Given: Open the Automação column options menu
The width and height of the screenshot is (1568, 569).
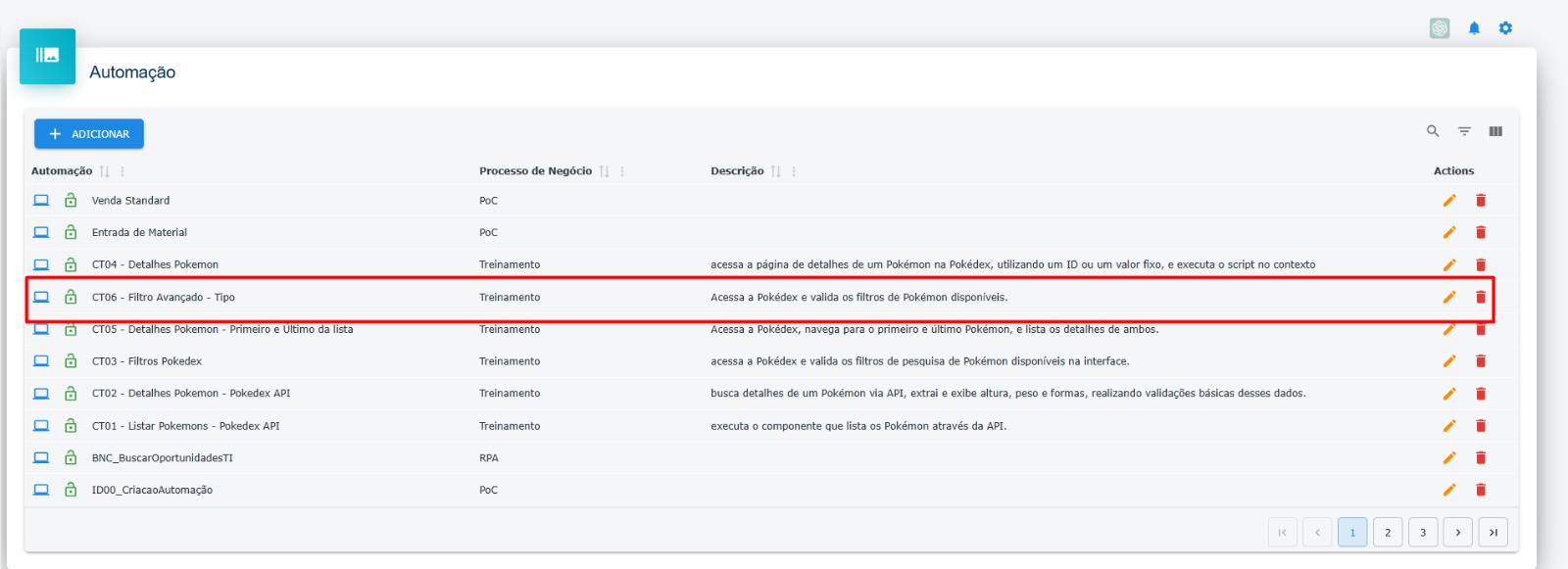Looking at the screenshot, I should tap(122, 171).
